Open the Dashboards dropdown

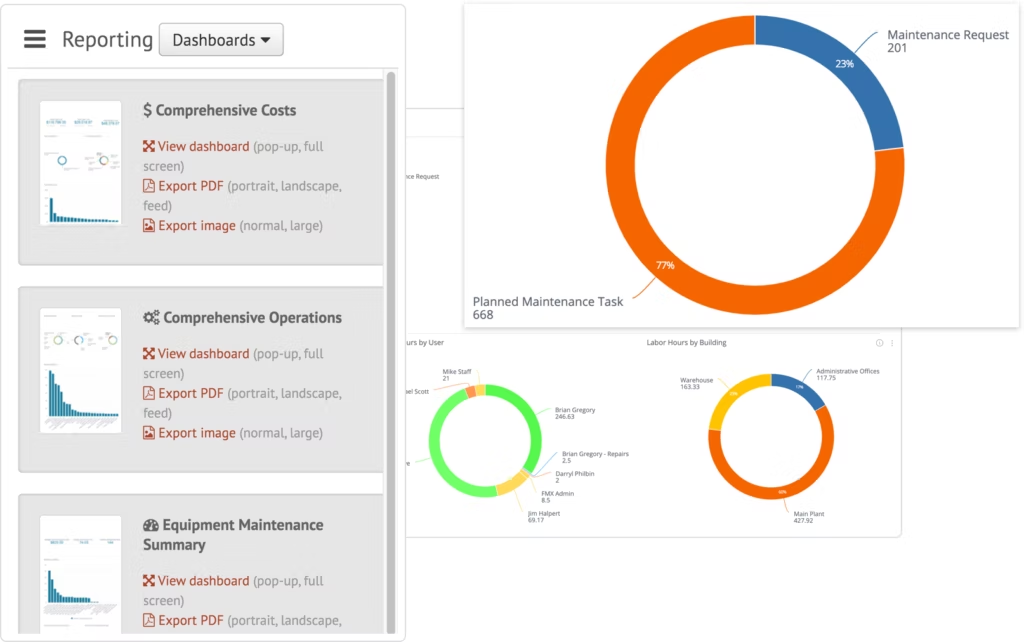click(220, 40)
